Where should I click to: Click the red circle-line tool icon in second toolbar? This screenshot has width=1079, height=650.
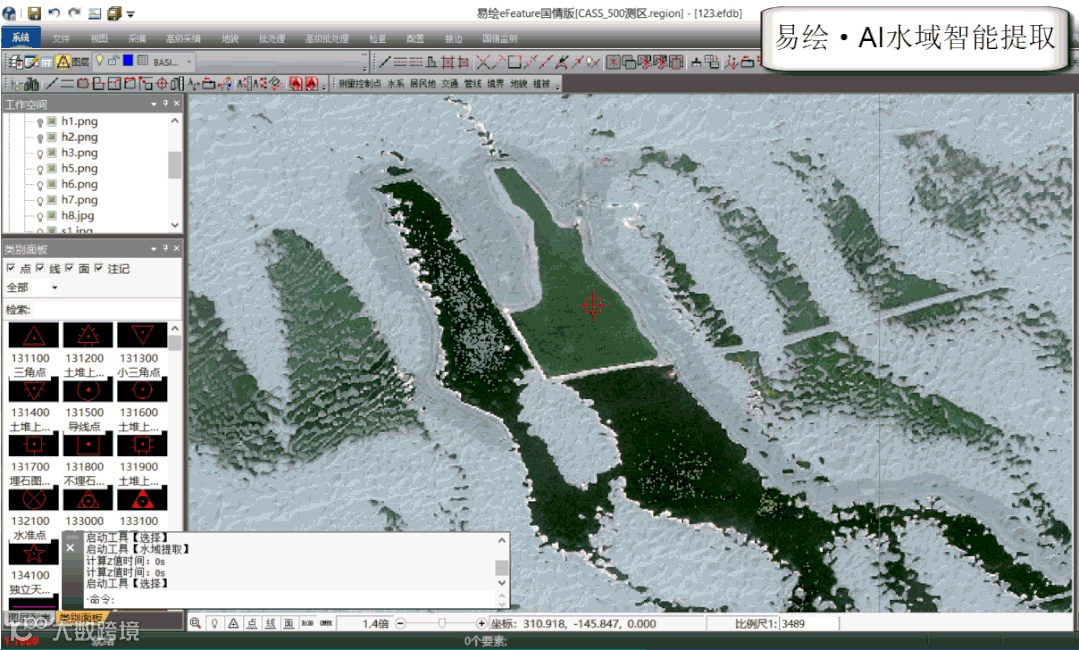click(82, 84)
